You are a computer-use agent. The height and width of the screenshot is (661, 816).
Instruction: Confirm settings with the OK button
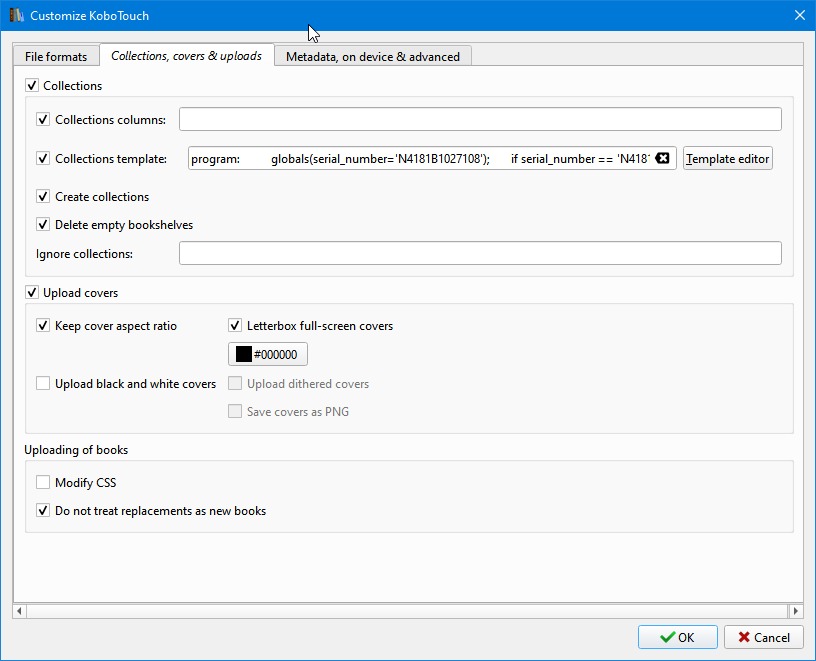click(x=678, y=637)
